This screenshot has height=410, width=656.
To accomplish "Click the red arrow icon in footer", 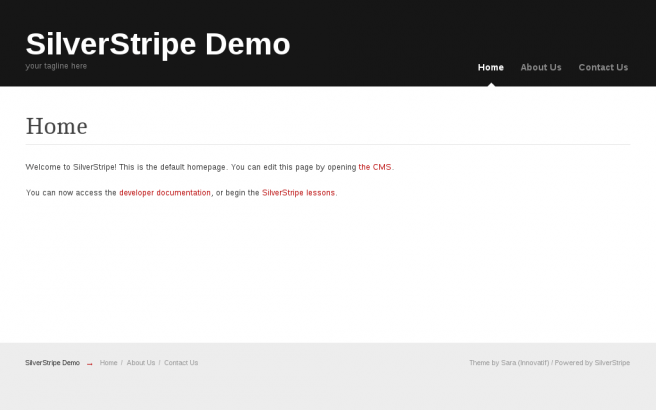I will [x=90, y=364].
